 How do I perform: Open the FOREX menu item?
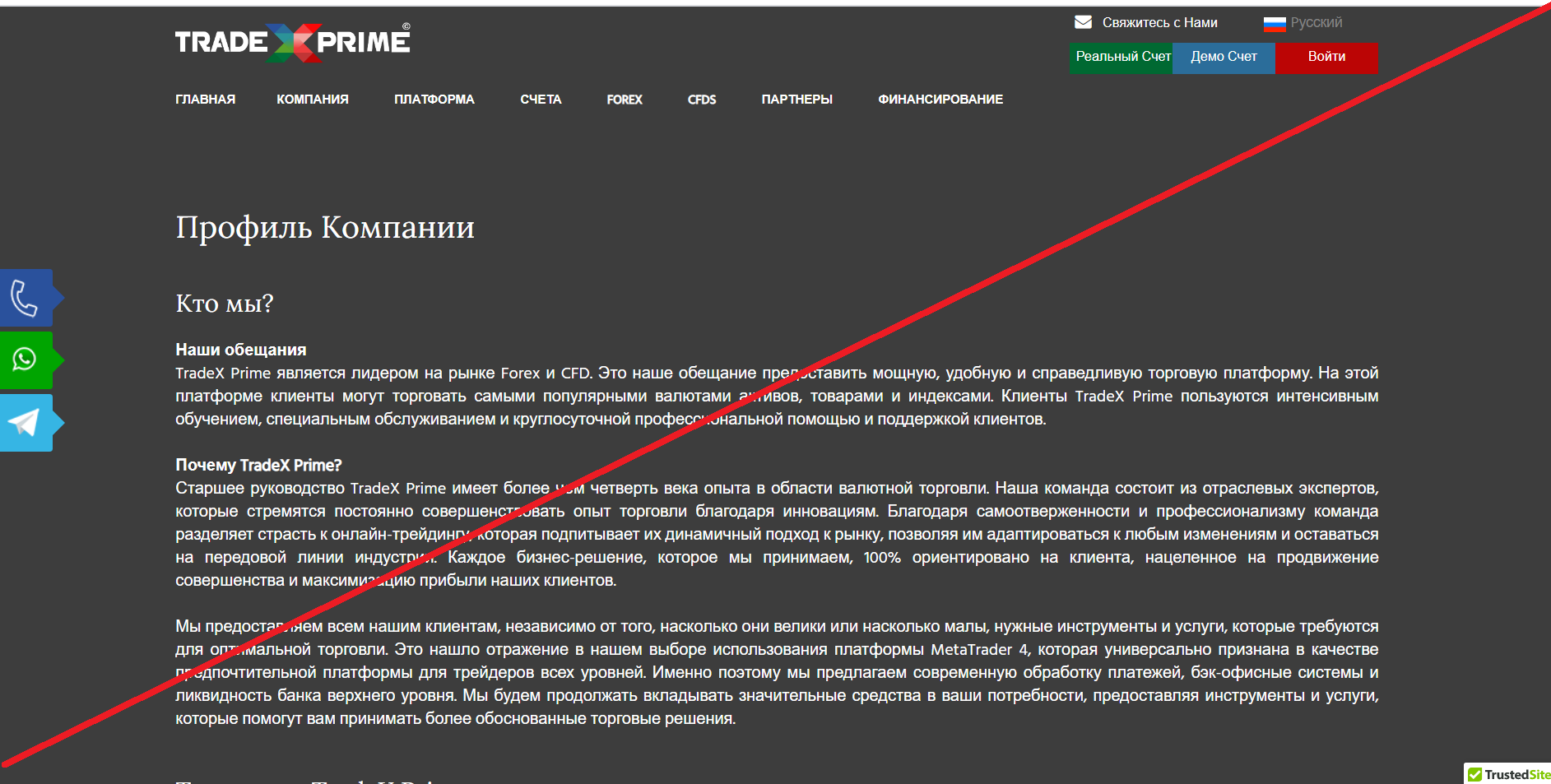625,100
